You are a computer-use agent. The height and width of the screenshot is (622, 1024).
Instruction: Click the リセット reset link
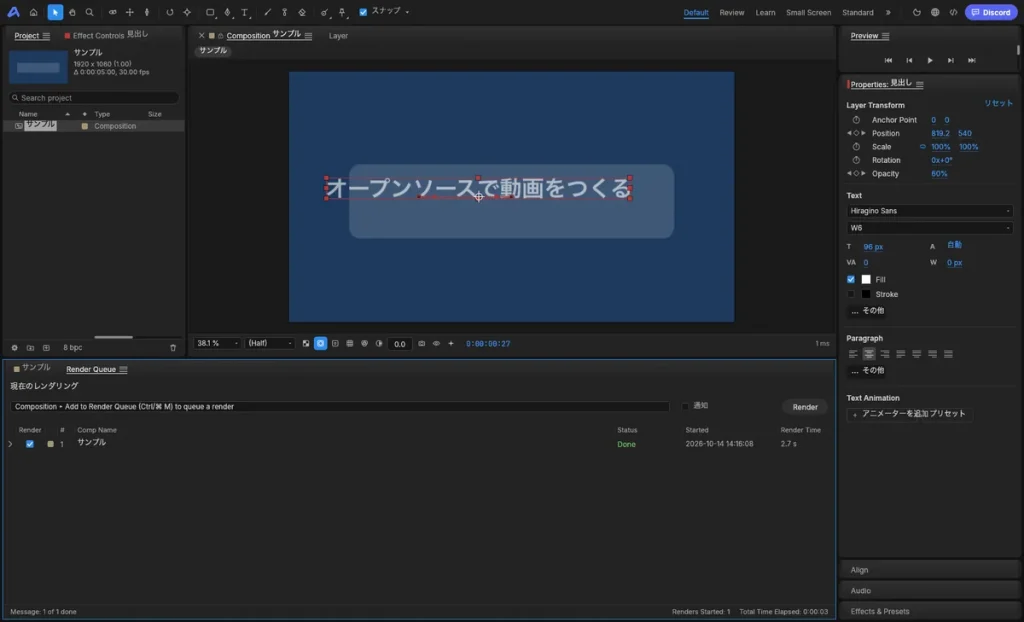(x=998, y=103)
